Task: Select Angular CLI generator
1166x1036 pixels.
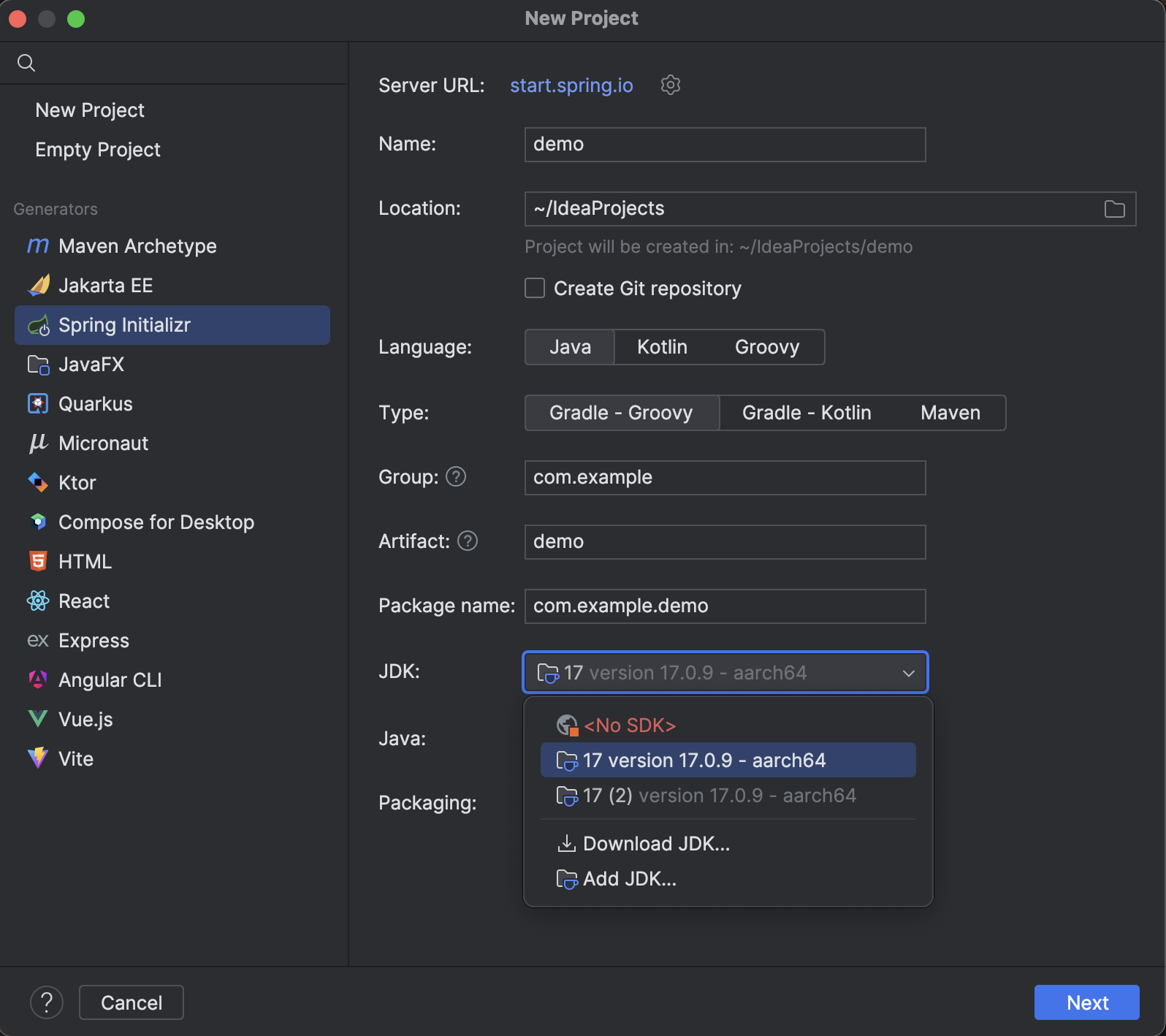Action: click(x=172, y=680)
